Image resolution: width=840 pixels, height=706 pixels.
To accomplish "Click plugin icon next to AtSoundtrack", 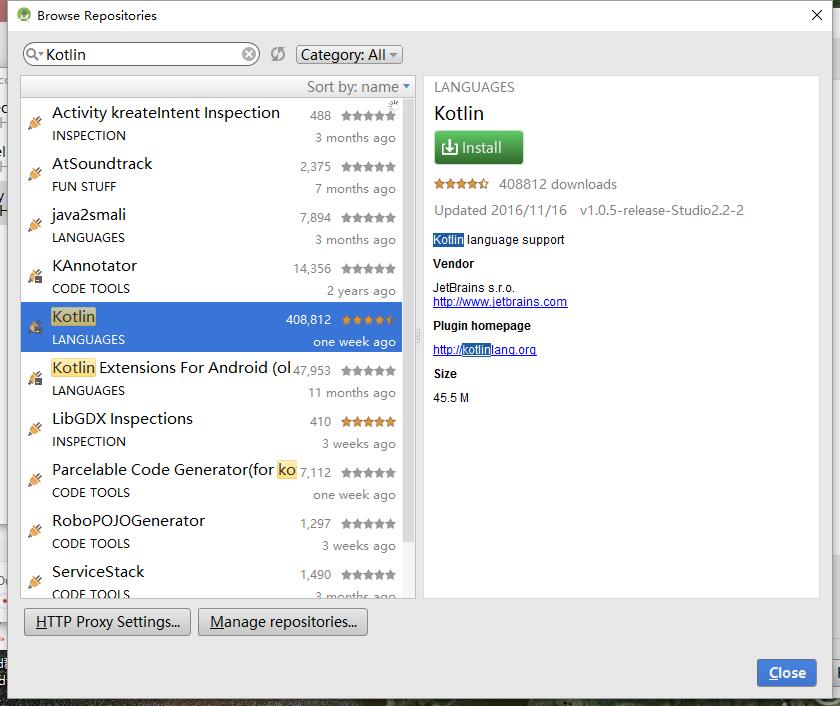I will click(x=35, y=174).
